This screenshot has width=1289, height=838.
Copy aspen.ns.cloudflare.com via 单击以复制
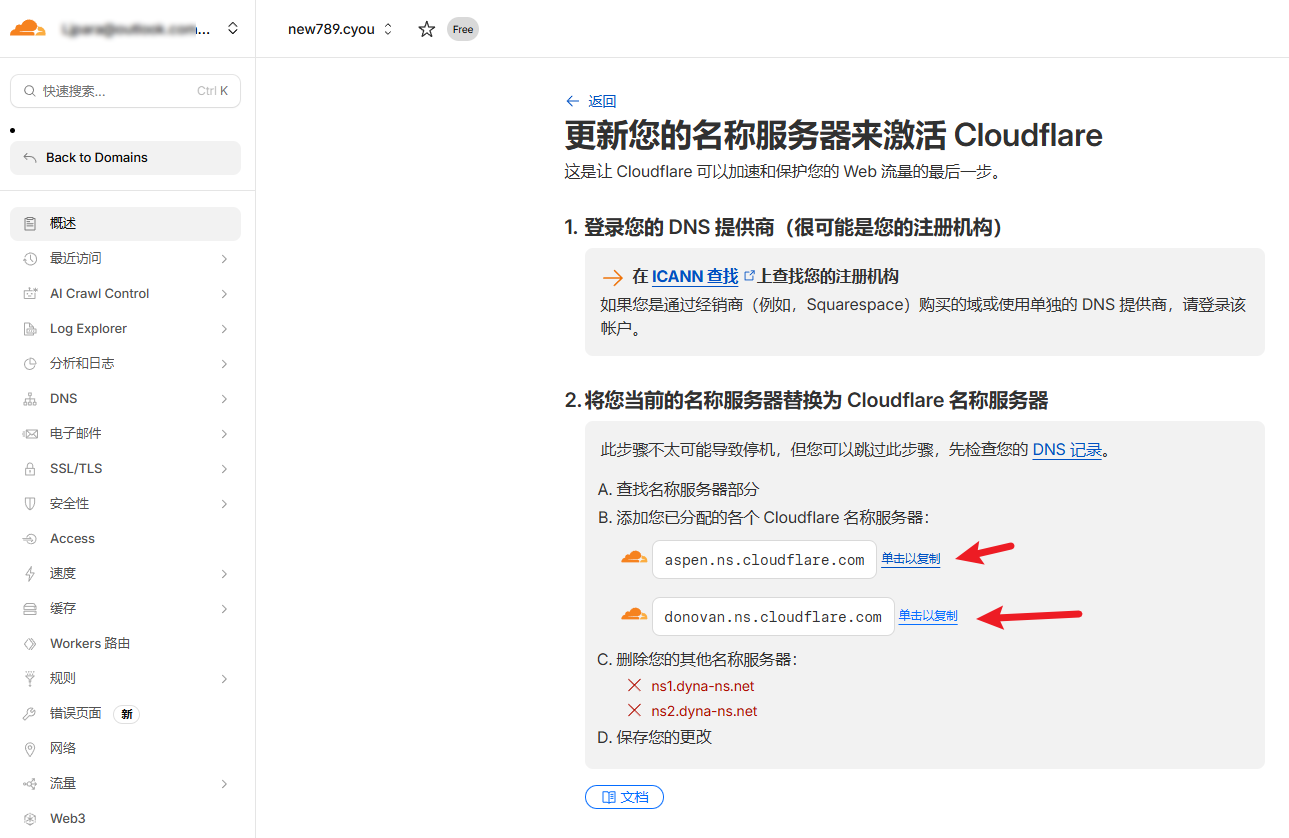[910, 559]
